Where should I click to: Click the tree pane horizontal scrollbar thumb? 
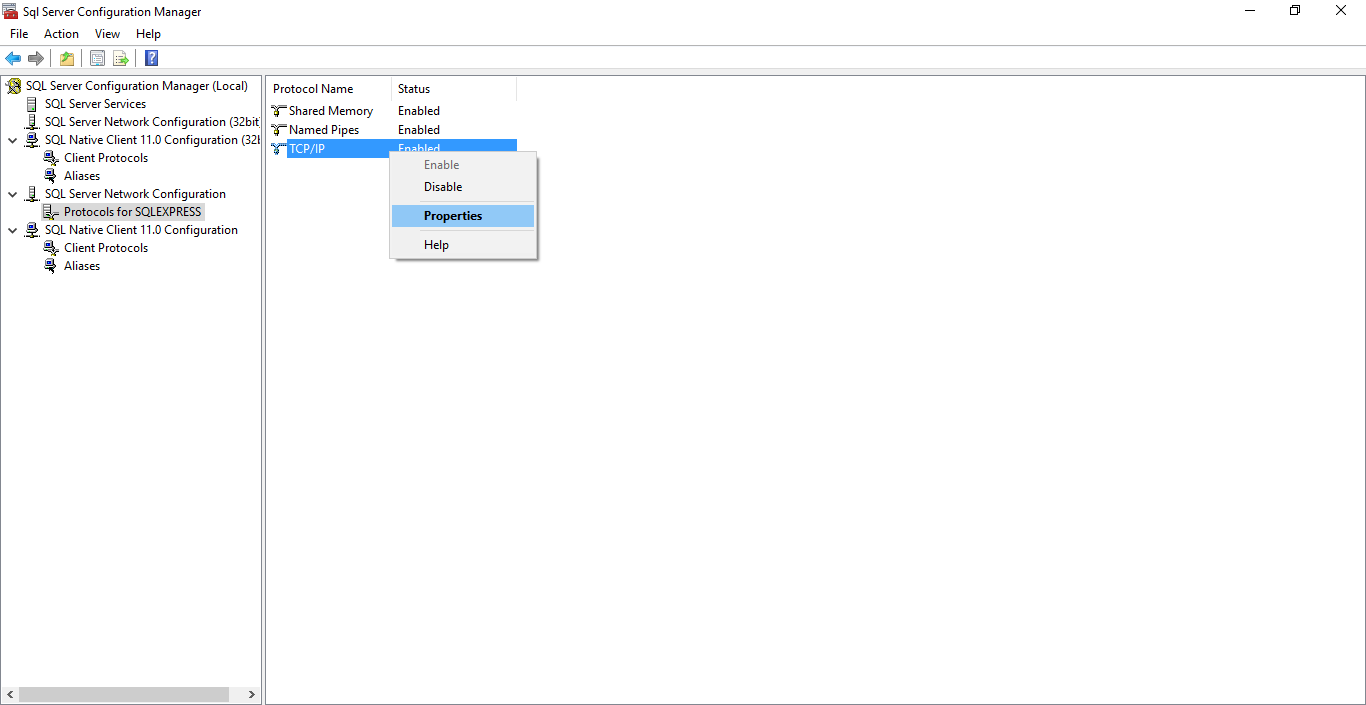(124, 694)
